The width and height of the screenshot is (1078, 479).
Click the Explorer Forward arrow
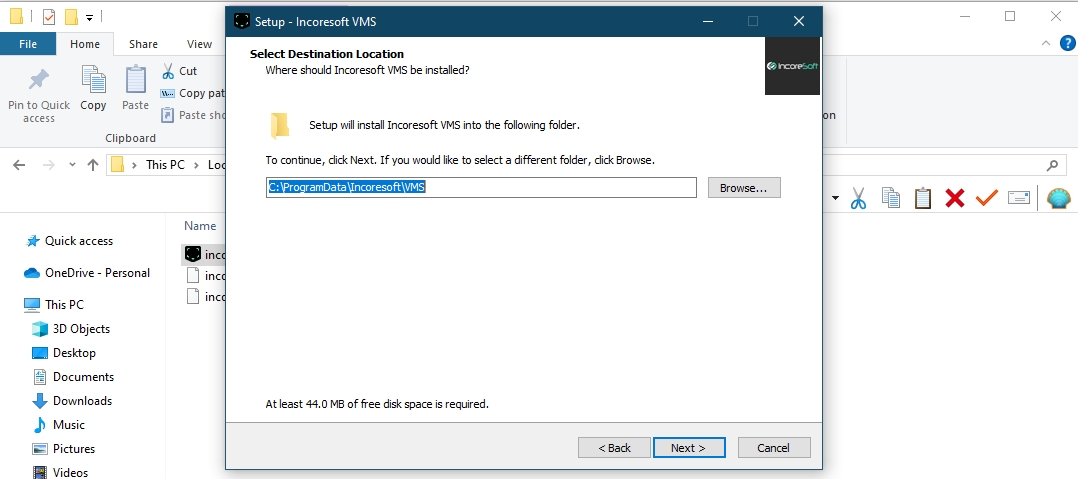(48, 165)
